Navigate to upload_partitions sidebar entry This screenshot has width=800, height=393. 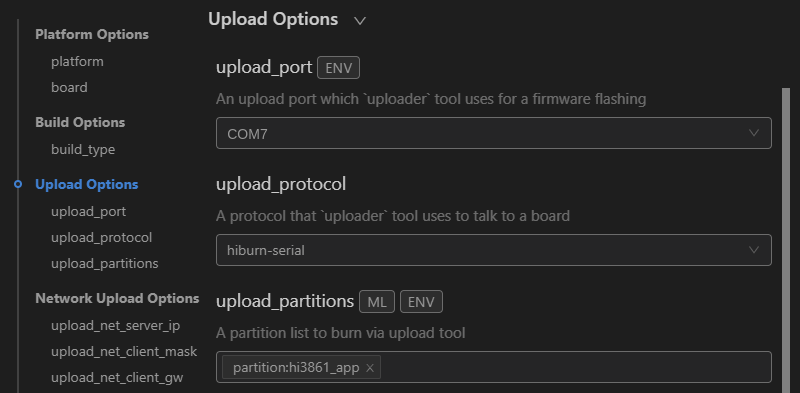pyautogui.click(x=105, y=264)
